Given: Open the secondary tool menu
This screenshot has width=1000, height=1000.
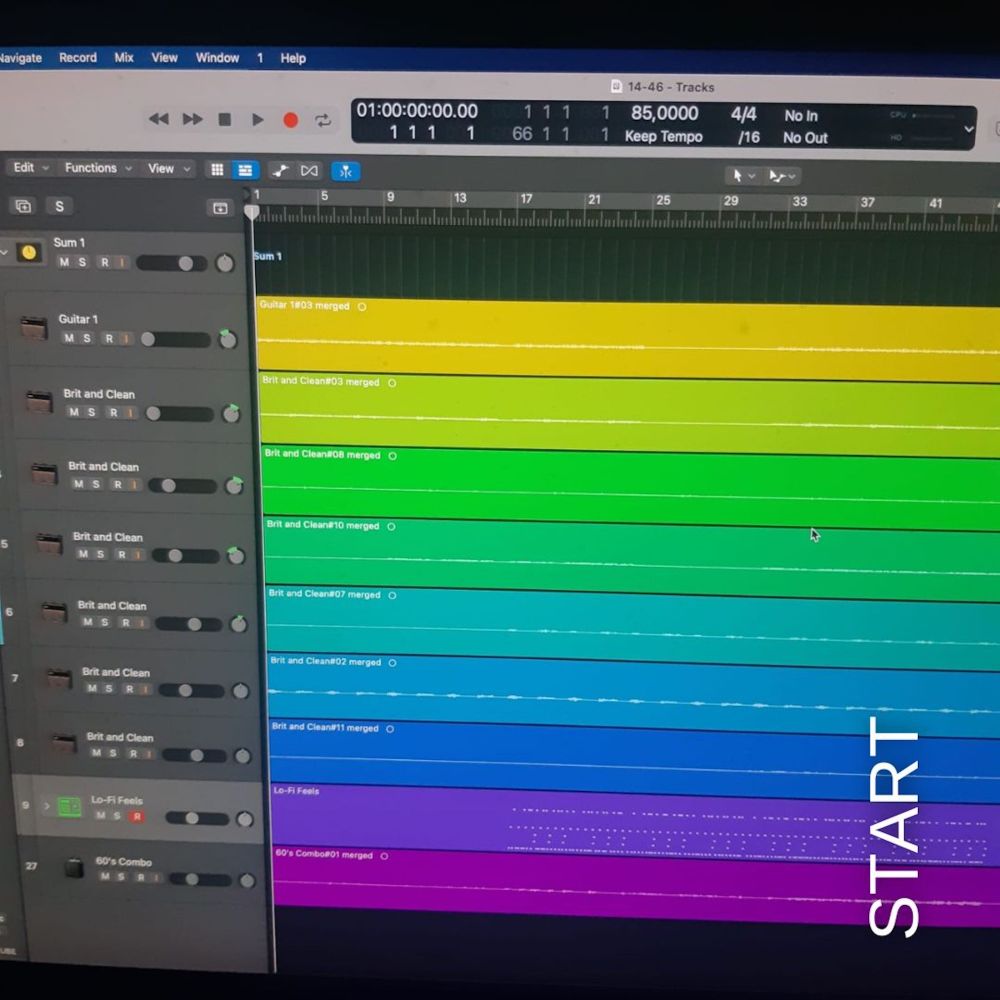Looking at the screenshot, I should click(782, 176).
